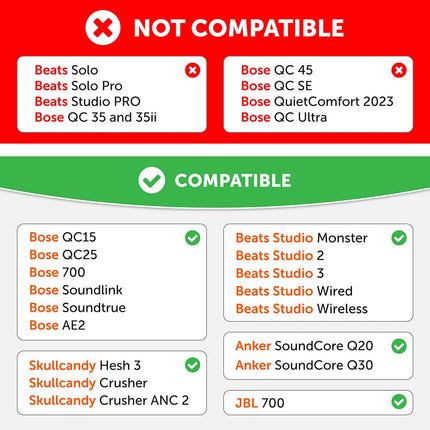Viewport: 430px width, 430px height.
Task: Click green check in Skullcandy Hesh 3 box
Action: point(192,365)
